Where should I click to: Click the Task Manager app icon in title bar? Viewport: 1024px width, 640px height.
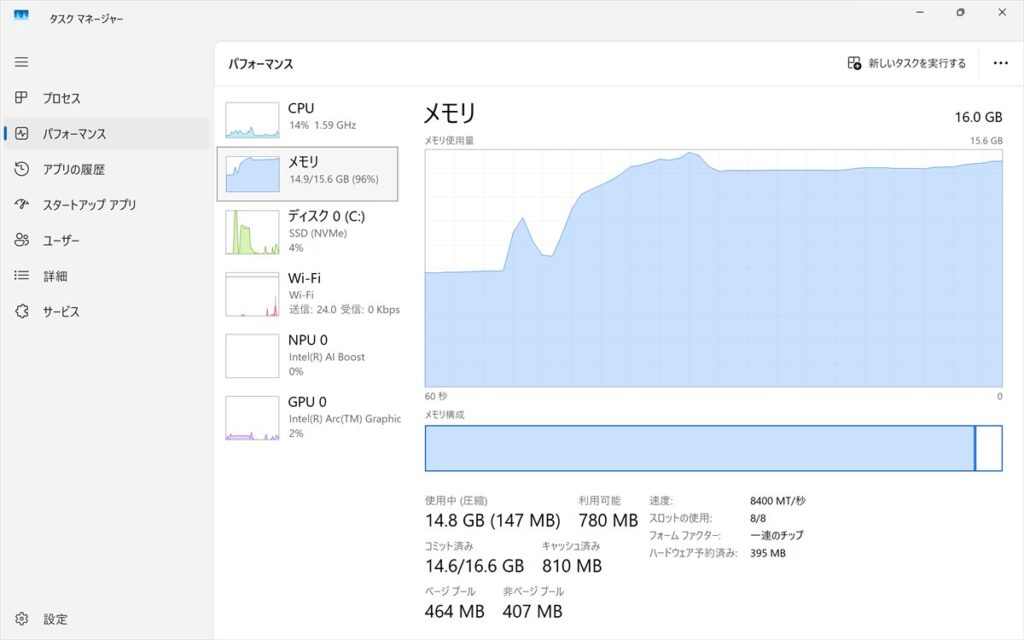point(21,16)
